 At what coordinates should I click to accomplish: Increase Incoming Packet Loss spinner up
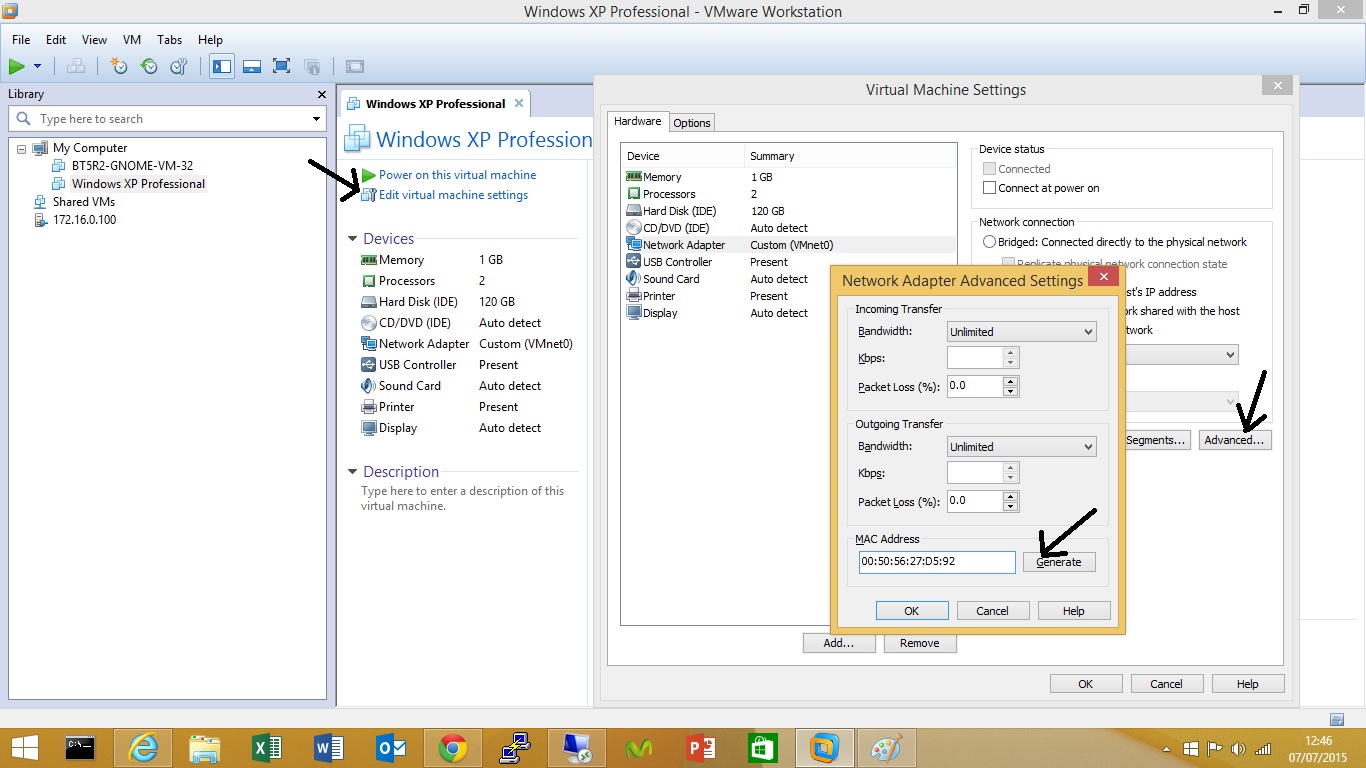(1011, 381)
